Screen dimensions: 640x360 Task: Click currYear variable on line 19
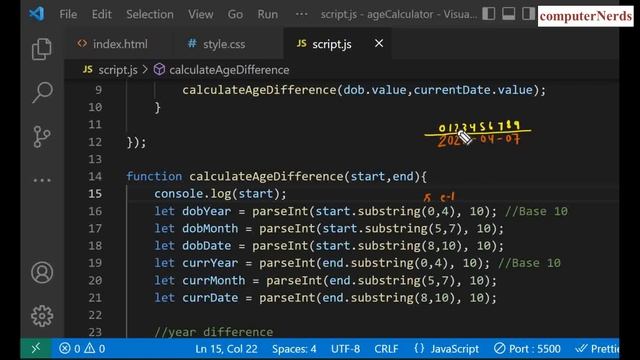pyautogui.click(x=210, y=263)
